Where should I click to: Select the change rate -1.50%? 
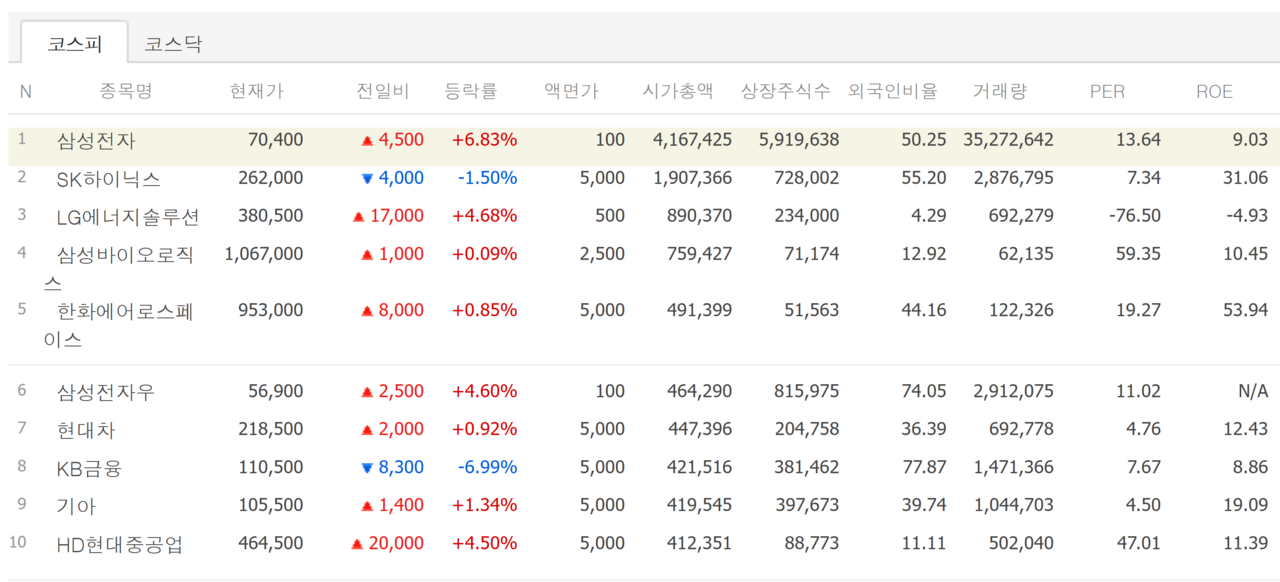(x=487, y=178)
